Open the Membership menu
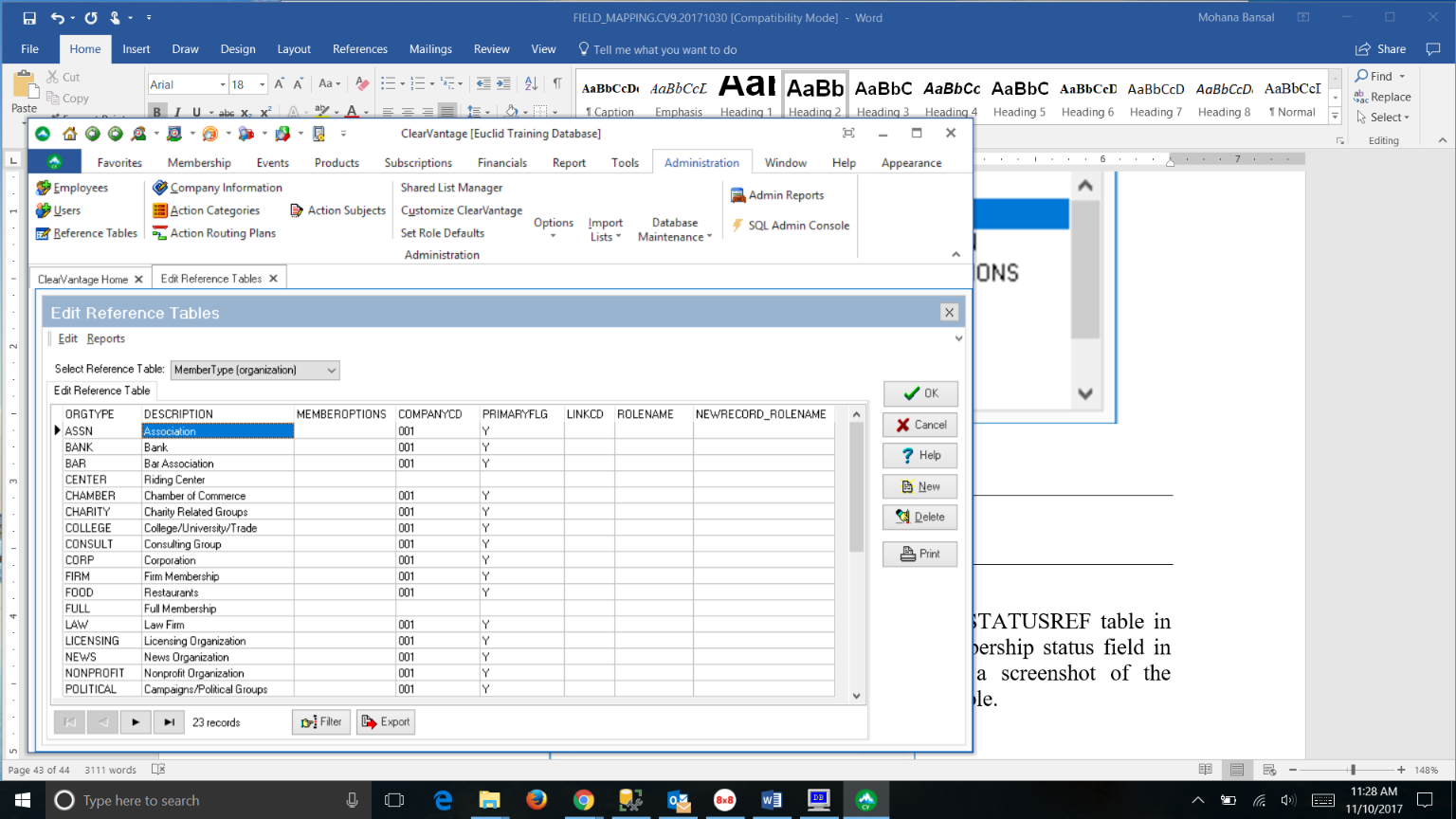 [199, 163]
